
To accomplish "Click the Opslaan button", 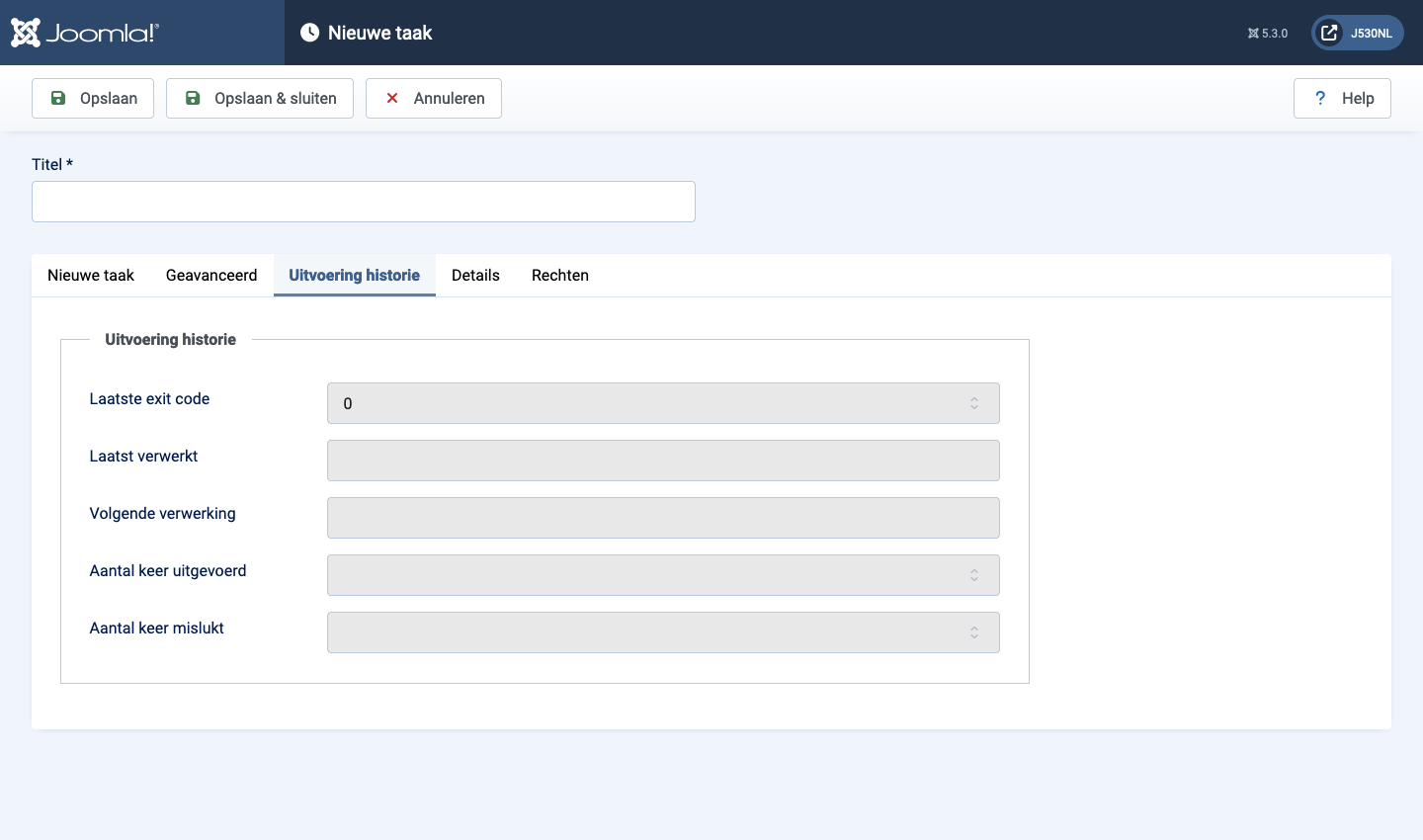I will (93, 98).
